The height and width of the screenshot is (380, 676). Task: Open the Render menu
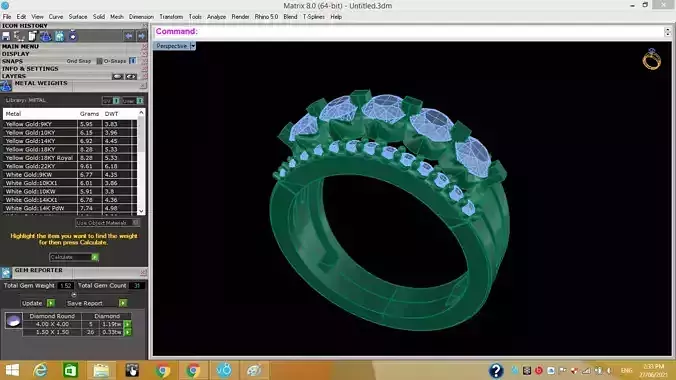[240, 17]
